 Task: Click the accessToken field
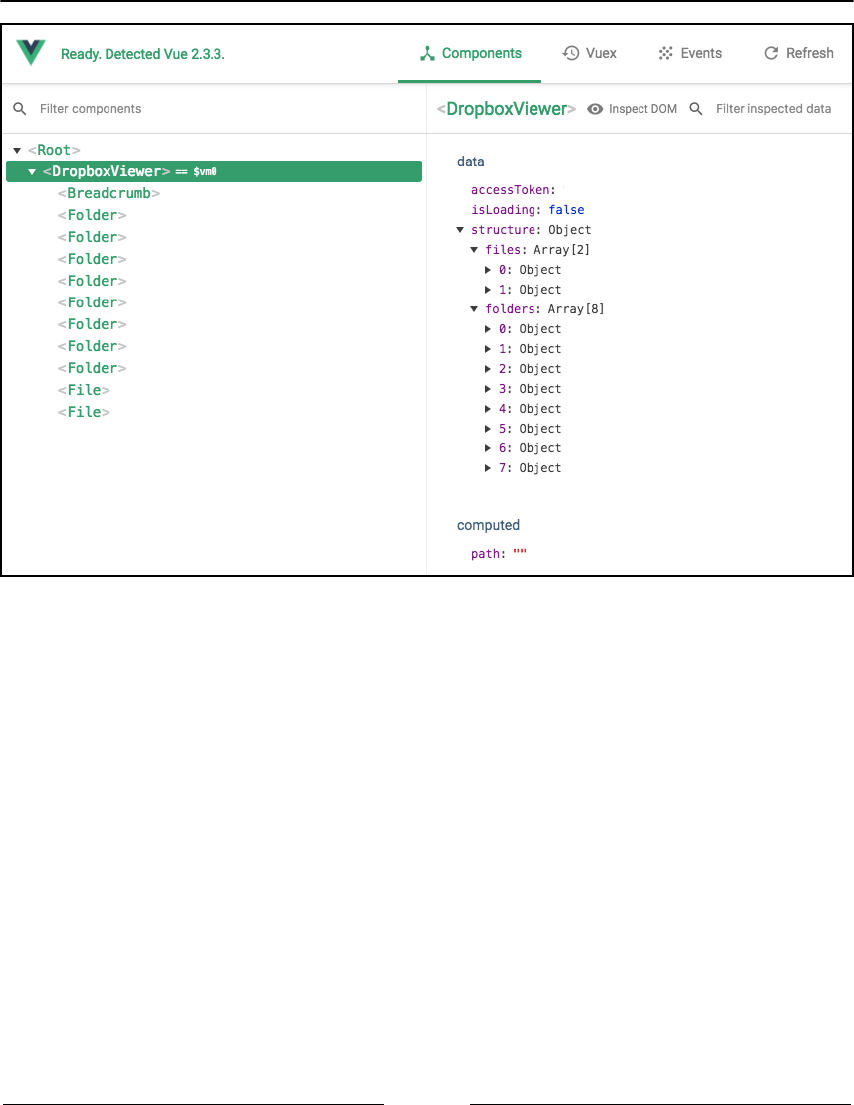click(x=514, y=190)
